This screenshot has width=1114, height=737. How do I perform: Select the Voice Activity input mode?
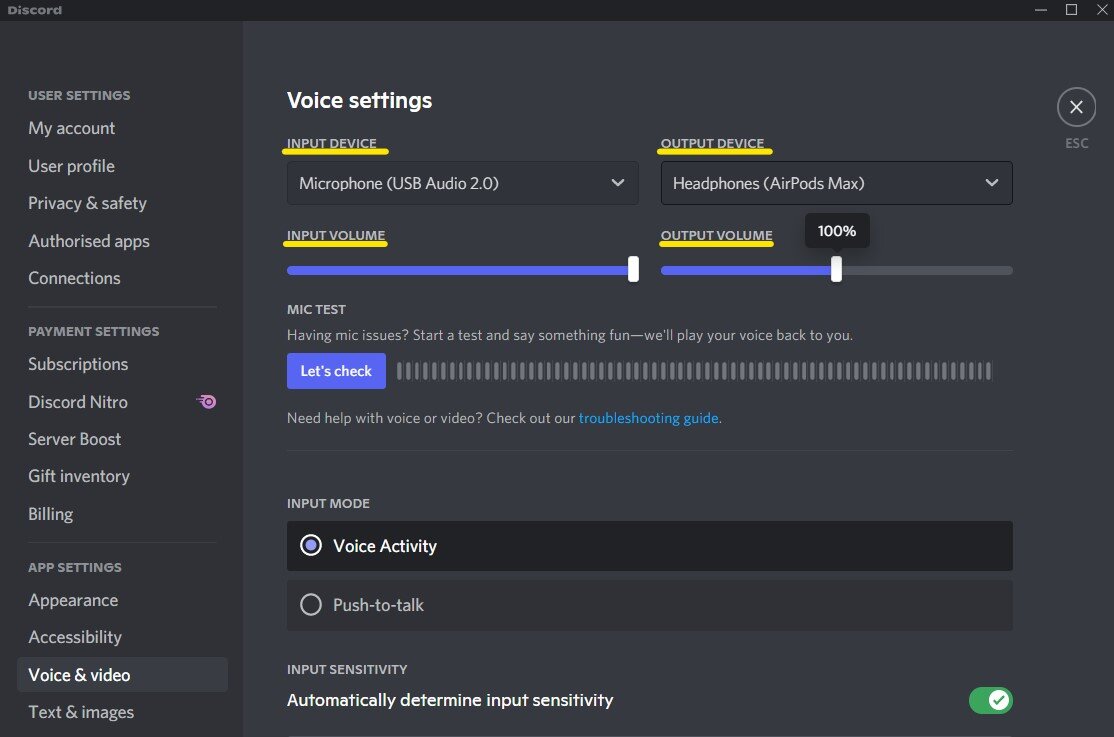[311, 546]
